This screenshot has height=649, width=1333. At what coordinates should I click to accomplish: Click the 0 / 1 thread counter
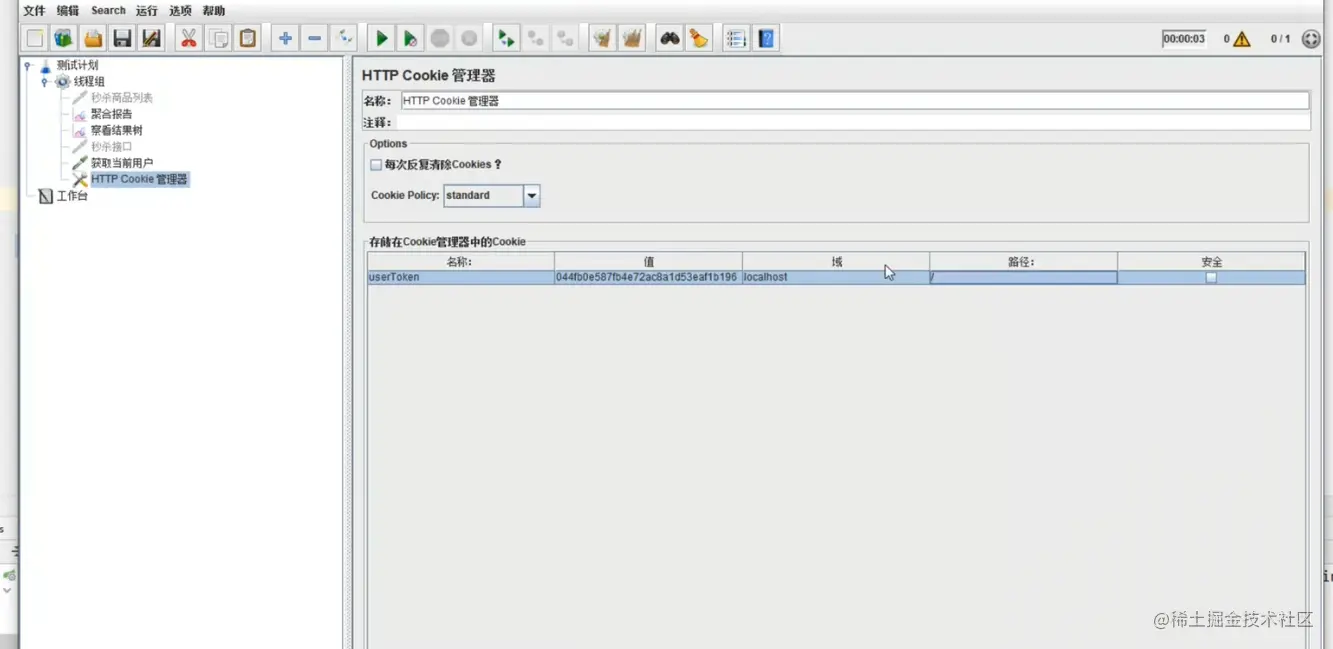[1280, 39]
